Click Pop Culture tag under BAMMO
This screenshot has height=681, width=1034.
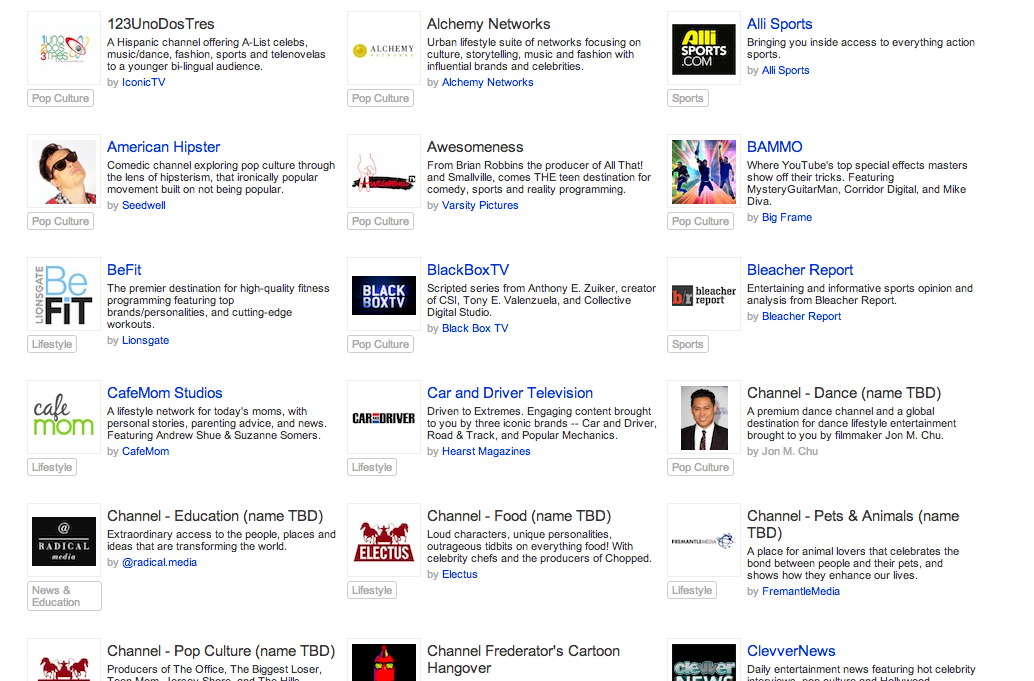point(700,222)
